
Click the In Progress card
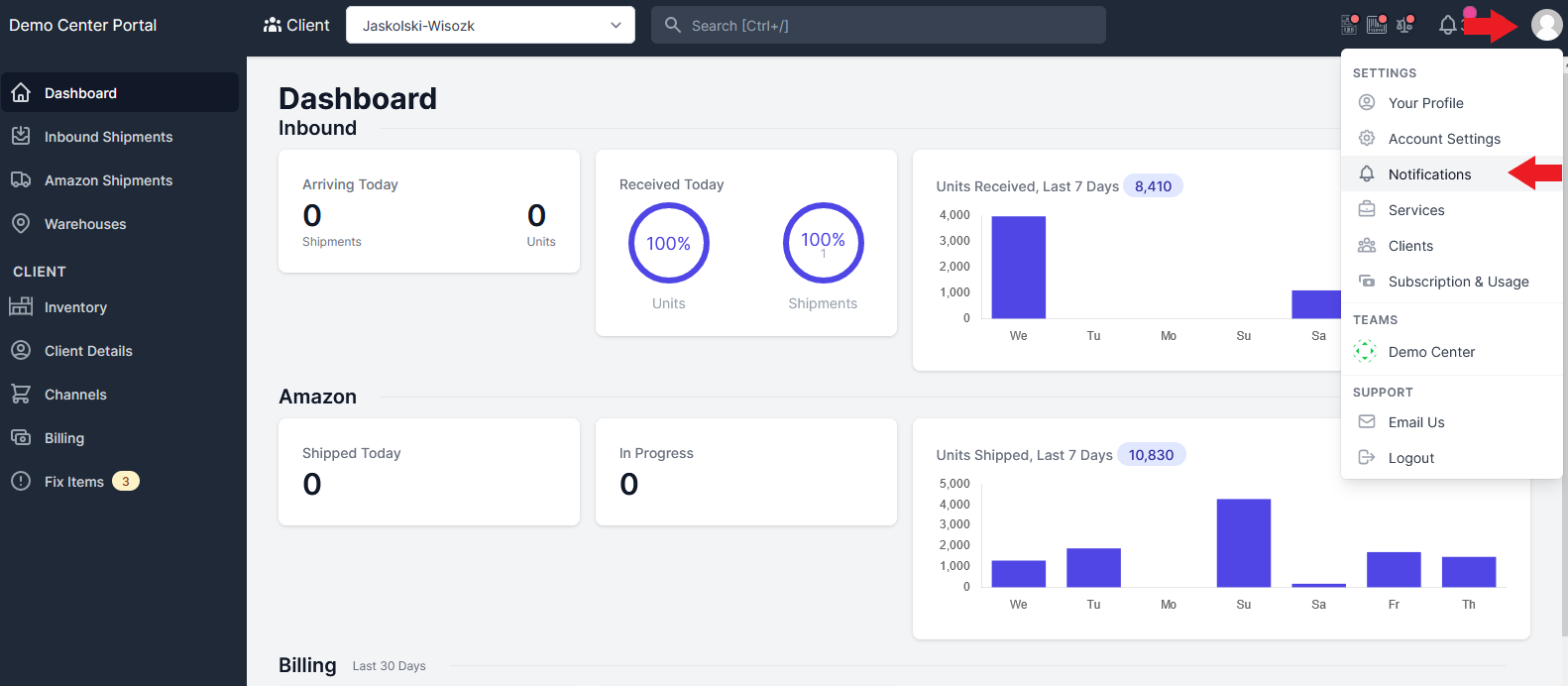coord(746,472)
